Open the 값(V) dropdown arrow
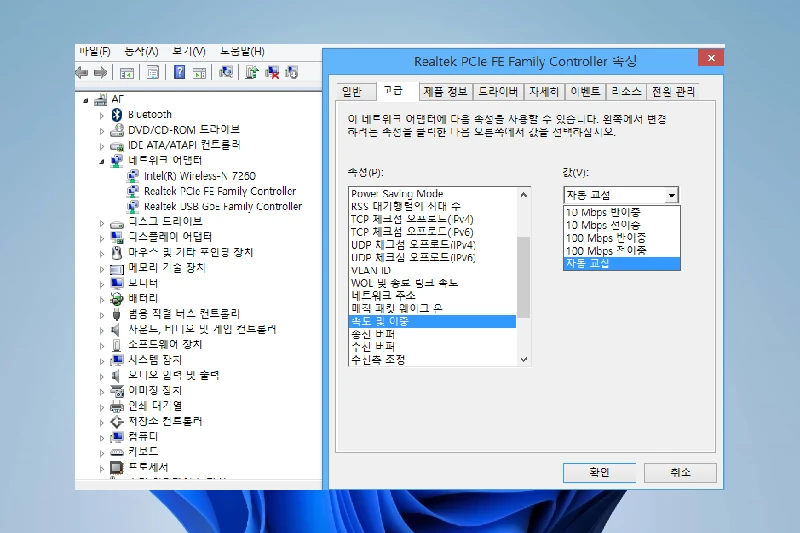Viewport: 800px width, 533px height. click(x=671, y=195)
